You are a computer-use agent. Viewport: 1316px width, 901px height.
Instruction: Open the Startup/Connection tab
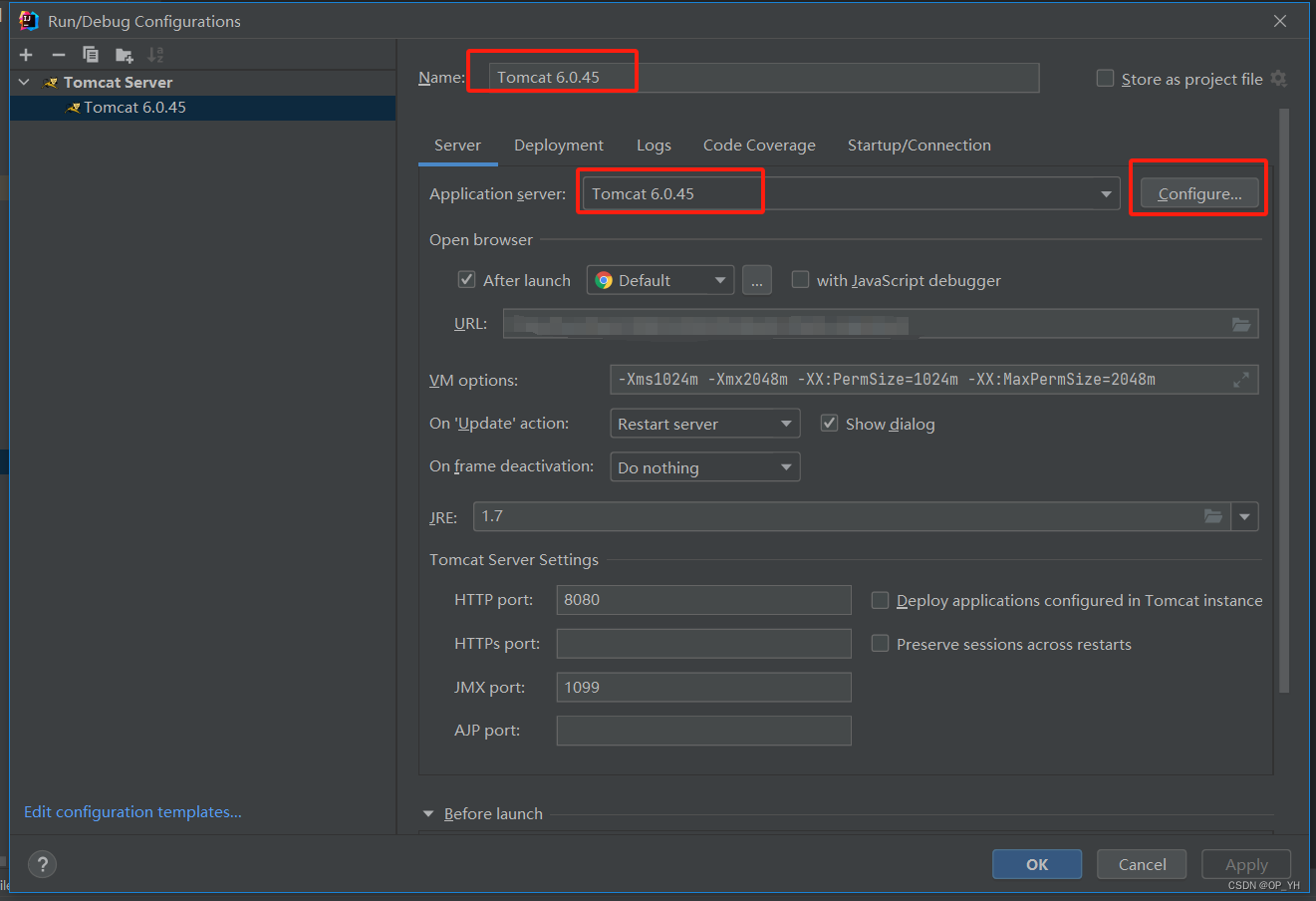[919, 146]
